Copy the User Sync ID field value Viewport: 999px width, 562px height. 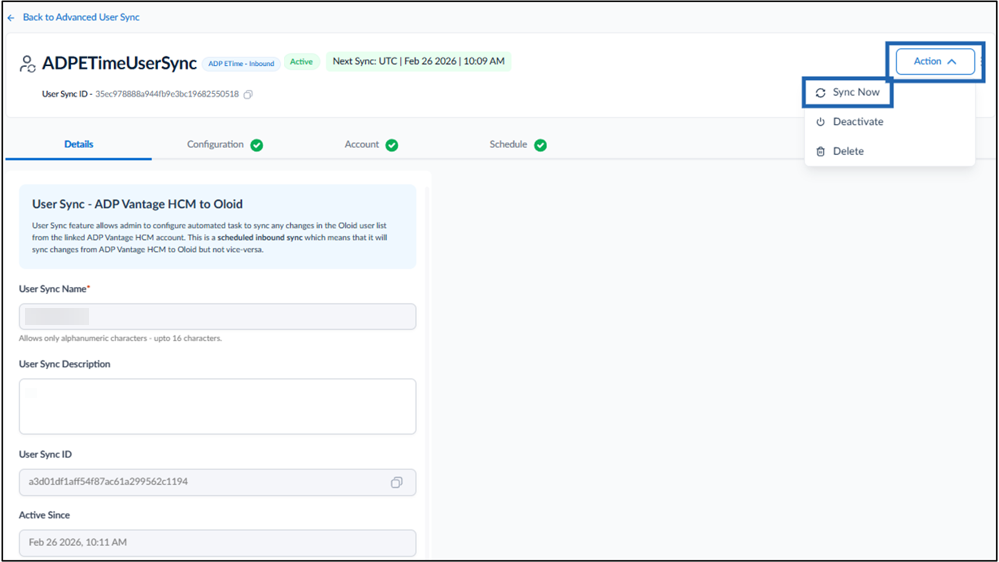pyautogui.click(x=396, y=482)
